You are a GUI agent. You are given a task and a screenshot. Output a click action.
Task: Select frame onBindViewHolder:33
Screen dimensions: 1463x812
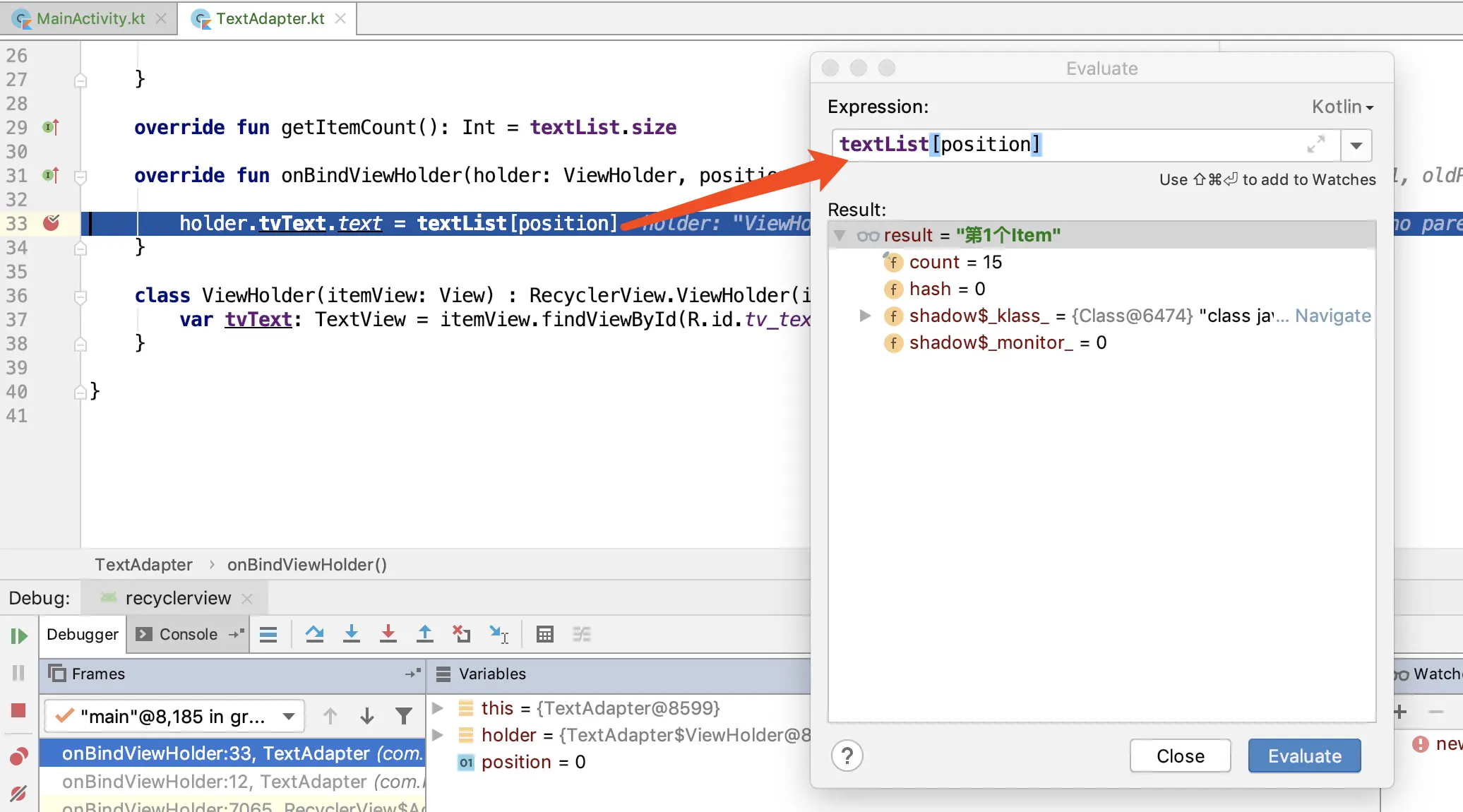(x=232, y=753)
